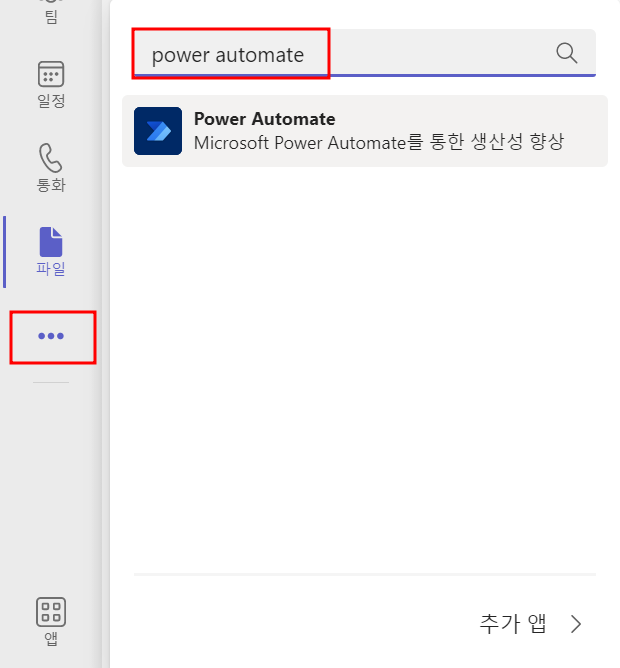Open the 추가 앱 (more apps) link

[x=513, y=624]
